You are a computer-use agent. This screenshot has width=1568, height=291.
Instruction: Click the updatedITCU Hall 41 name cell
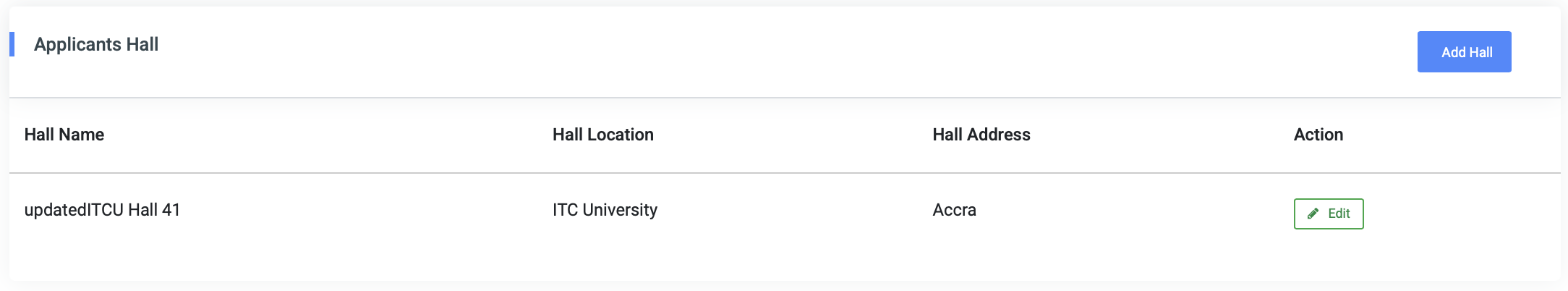102,210
